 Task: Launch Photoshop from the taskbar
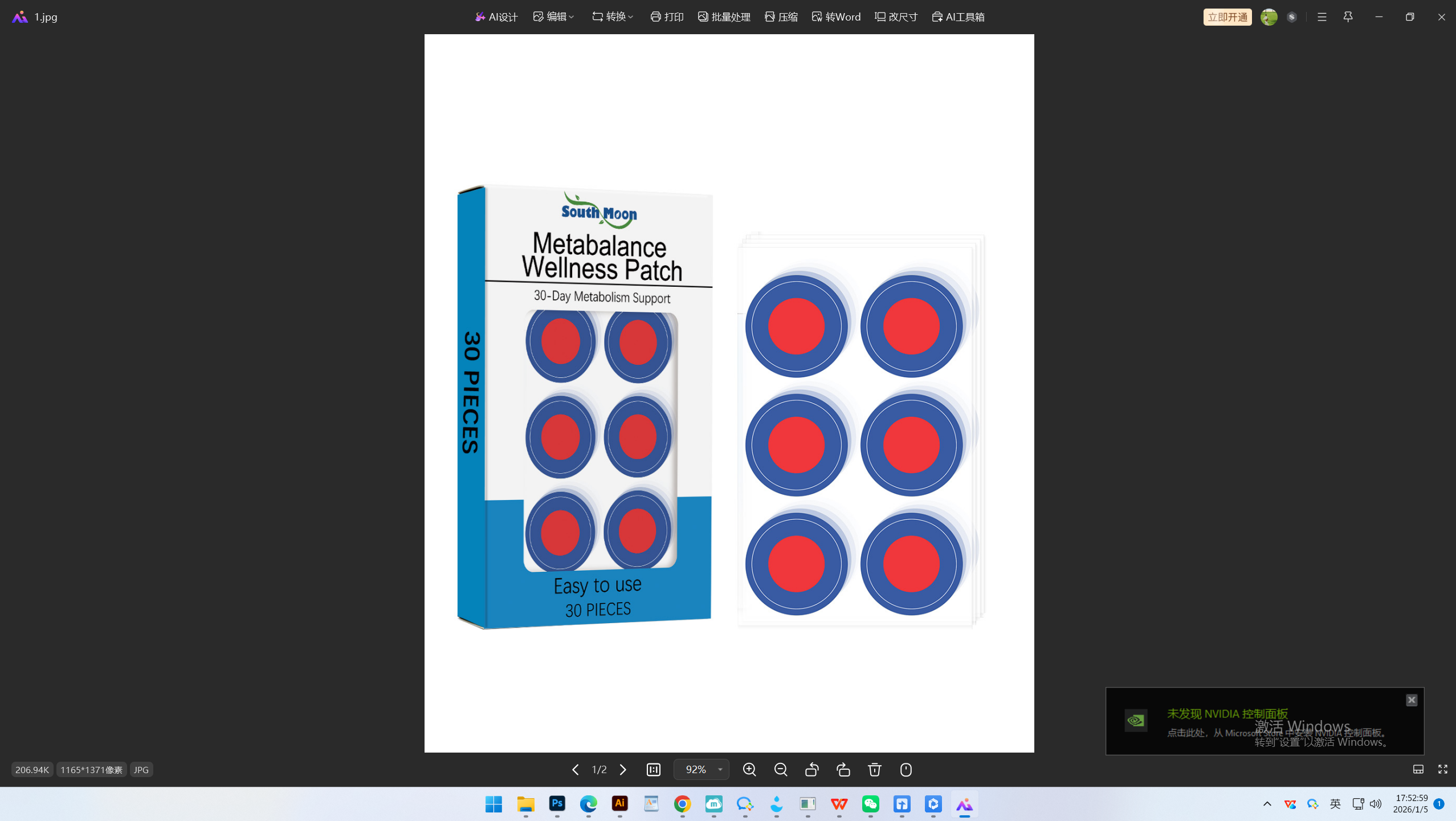[557, 804]
